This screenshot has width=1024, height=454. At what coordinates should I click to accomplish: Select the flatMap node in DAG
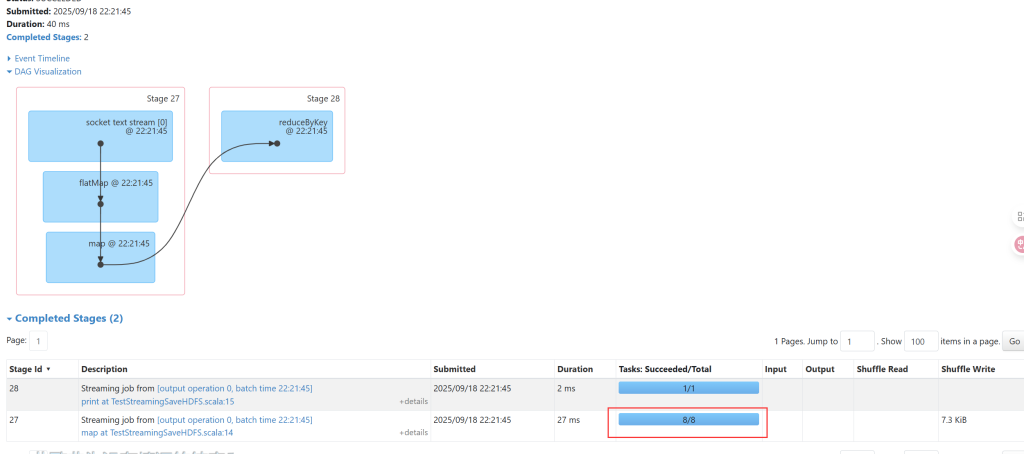[100, 196]
